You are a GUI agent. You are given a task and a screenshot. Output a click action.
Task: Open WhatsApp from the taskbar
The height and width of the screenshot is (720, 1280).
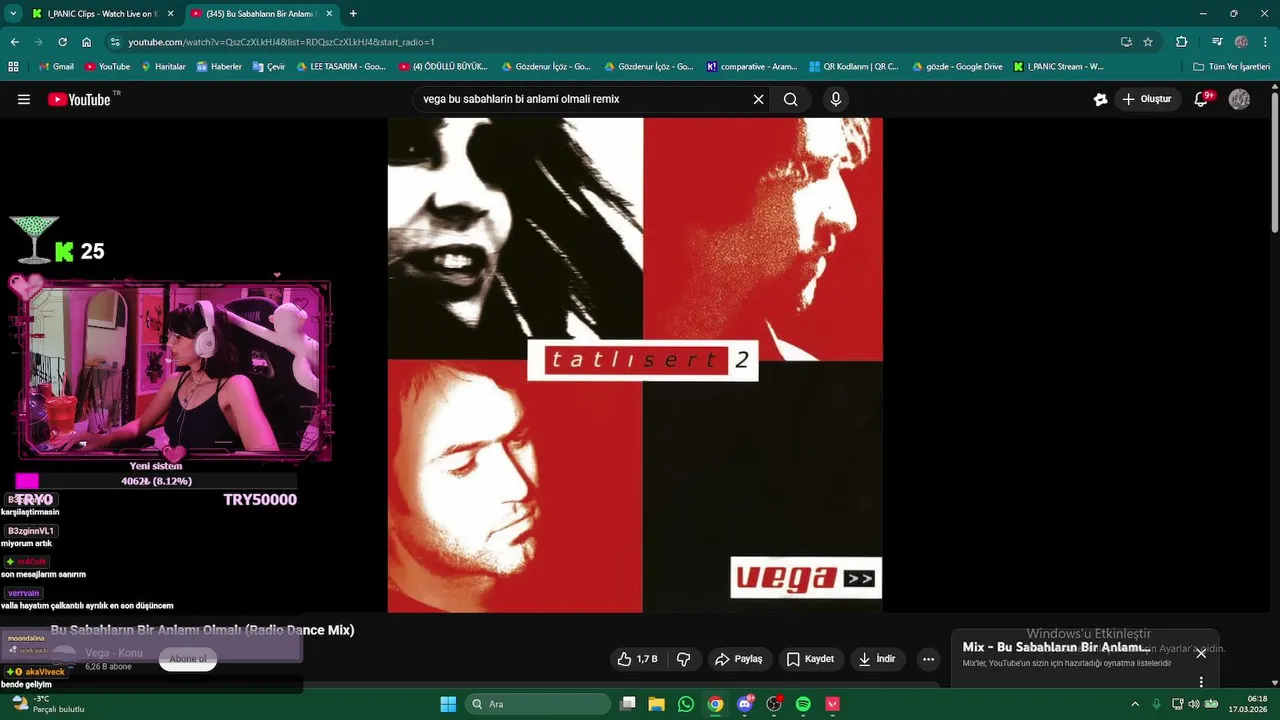pos(685,704)
